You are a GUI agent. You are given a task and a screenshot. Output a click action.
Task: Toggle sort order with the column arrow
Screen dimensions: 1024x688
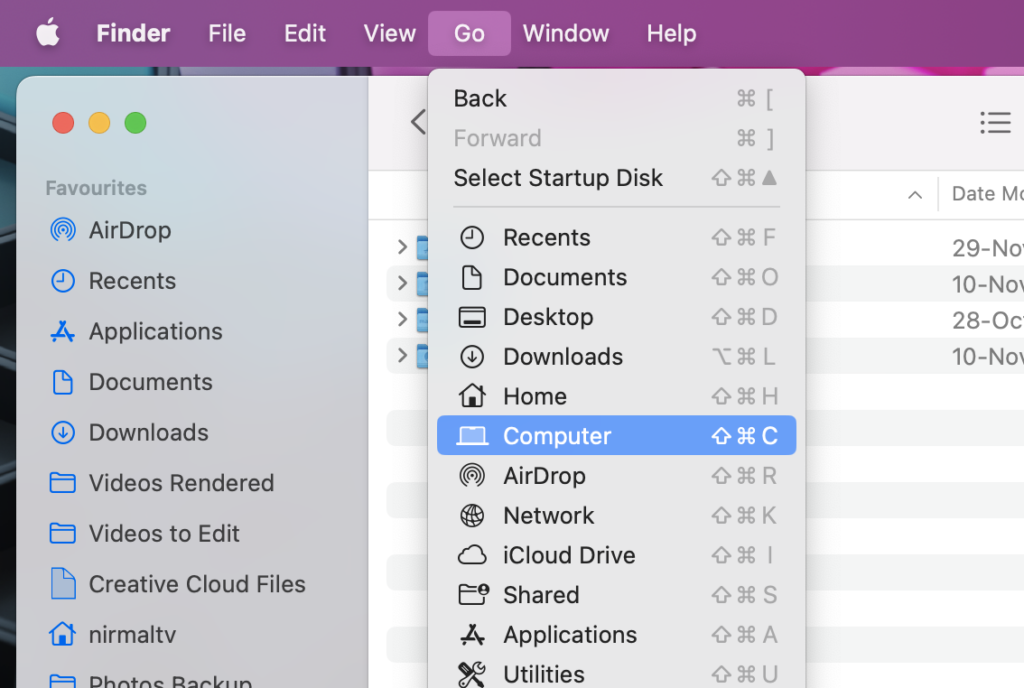pyautogui.click(x=915, y=195)
